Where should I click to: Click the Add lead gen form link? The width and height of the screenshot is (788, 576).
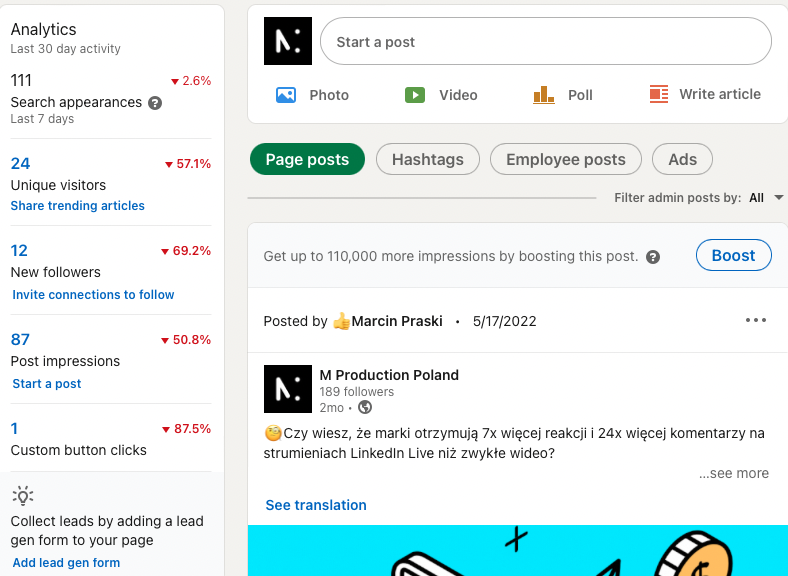(x=66, y=563)
